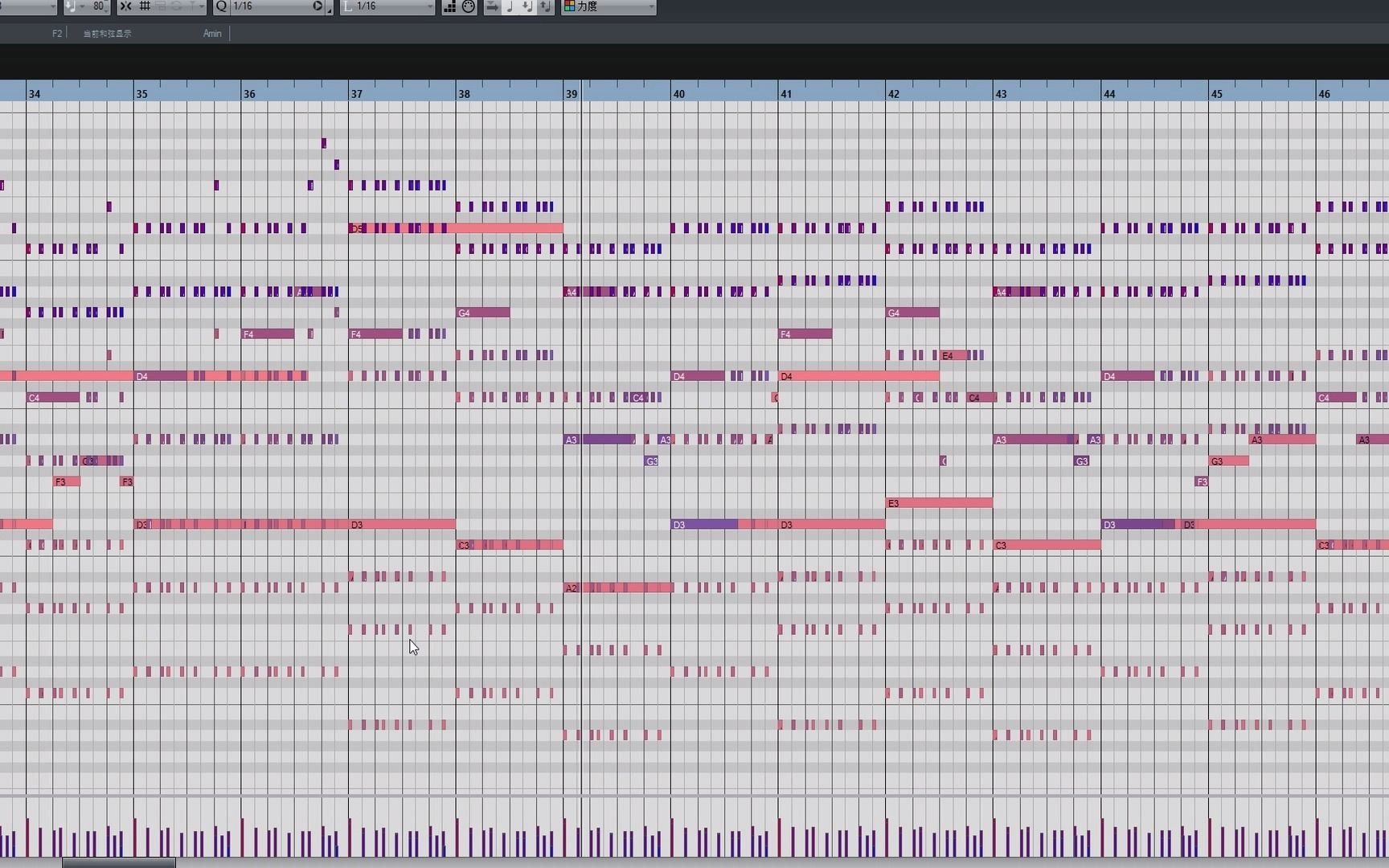
Task: Toggle record note-on velocity icon
Action: (x=527, y=6)
